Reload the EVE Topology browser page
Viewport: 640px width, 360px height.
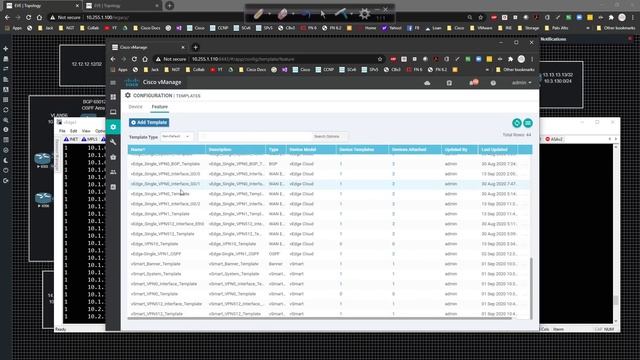coord(28,18)
